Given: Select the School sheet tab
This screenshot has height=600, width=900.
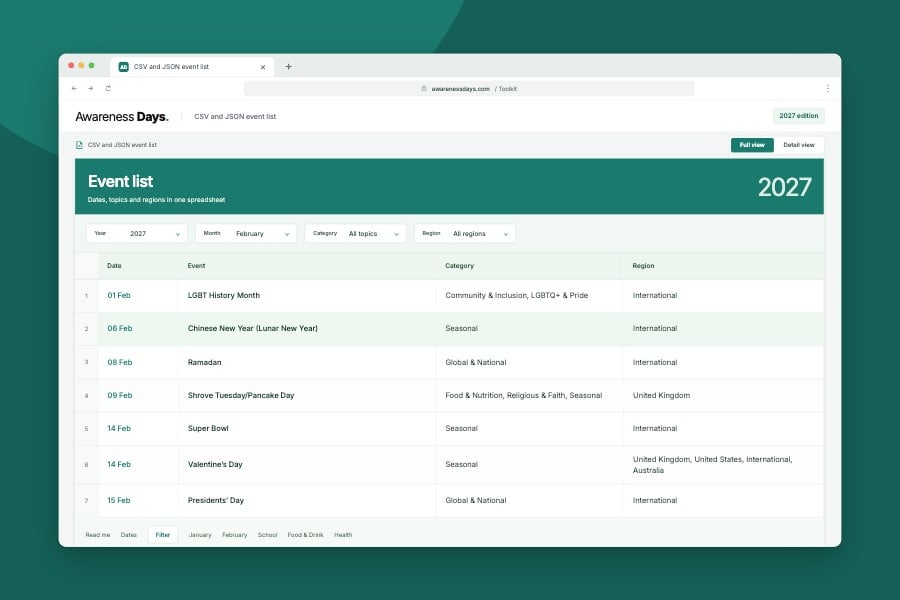Looking at the screenshot, I should point(267,535).
